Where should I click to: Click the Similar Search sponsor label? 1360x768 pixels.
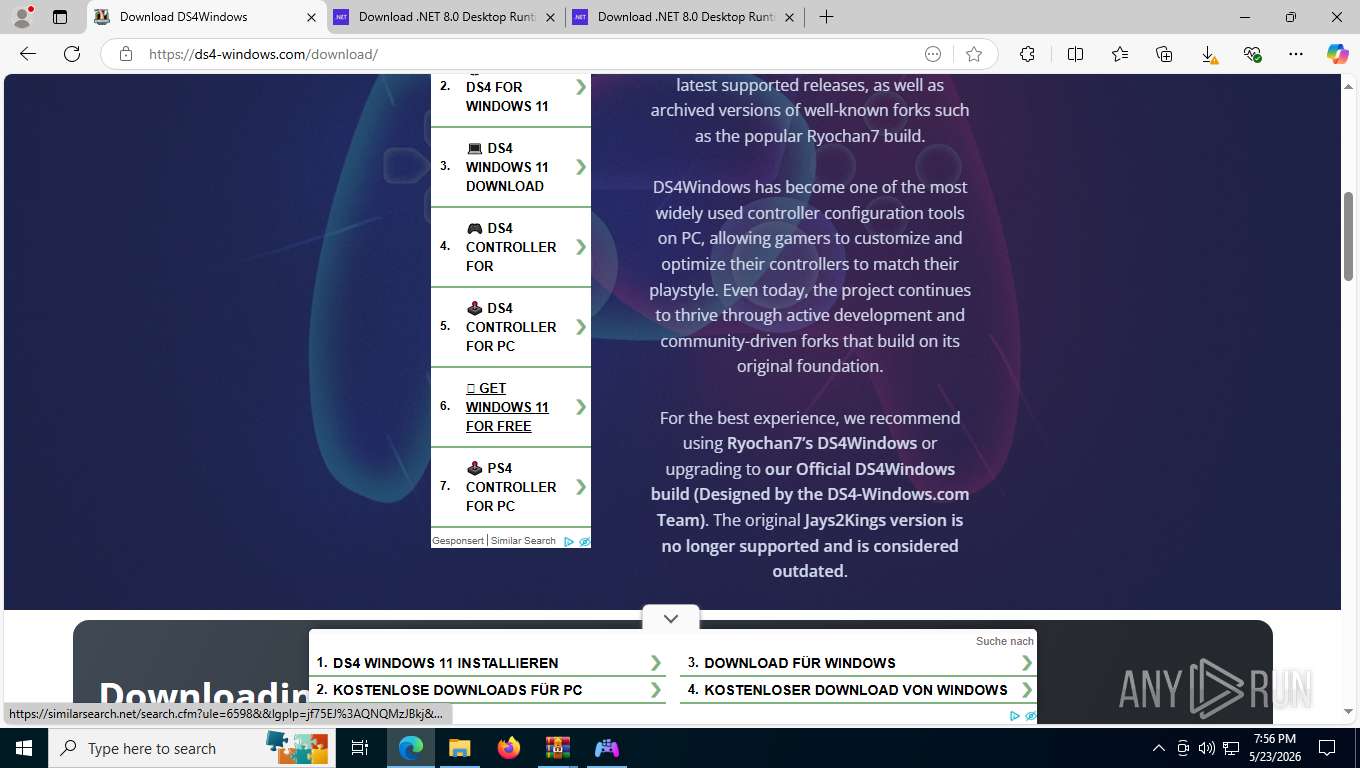[x=523, y=541]
